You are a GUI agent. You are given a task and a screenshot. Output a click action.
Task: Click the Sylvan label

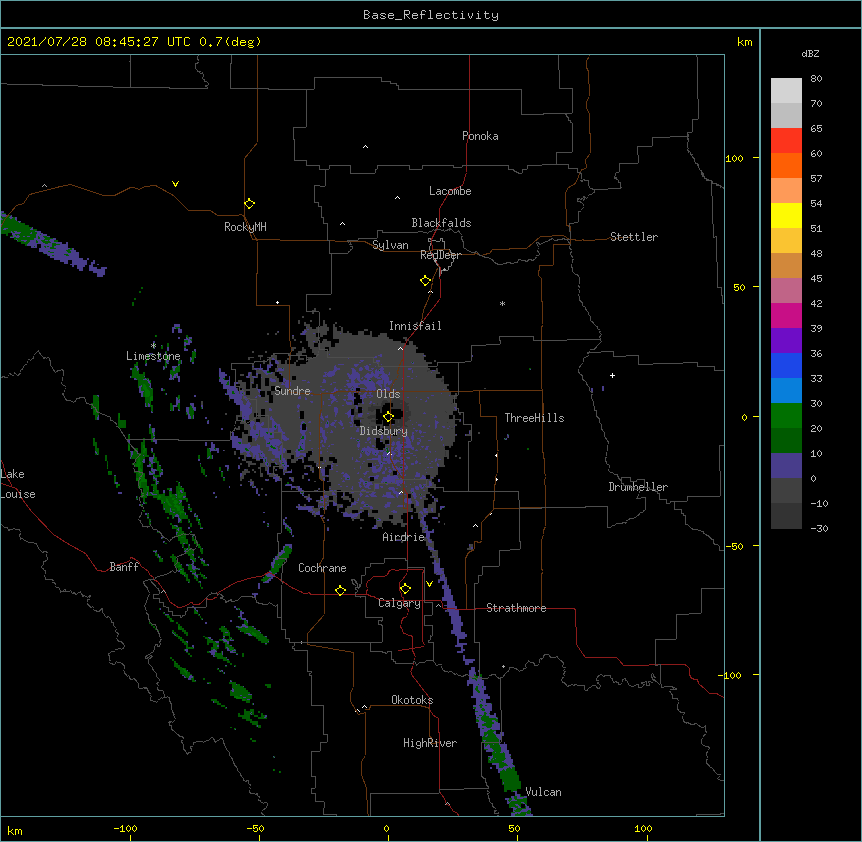(x=390, y=245)
